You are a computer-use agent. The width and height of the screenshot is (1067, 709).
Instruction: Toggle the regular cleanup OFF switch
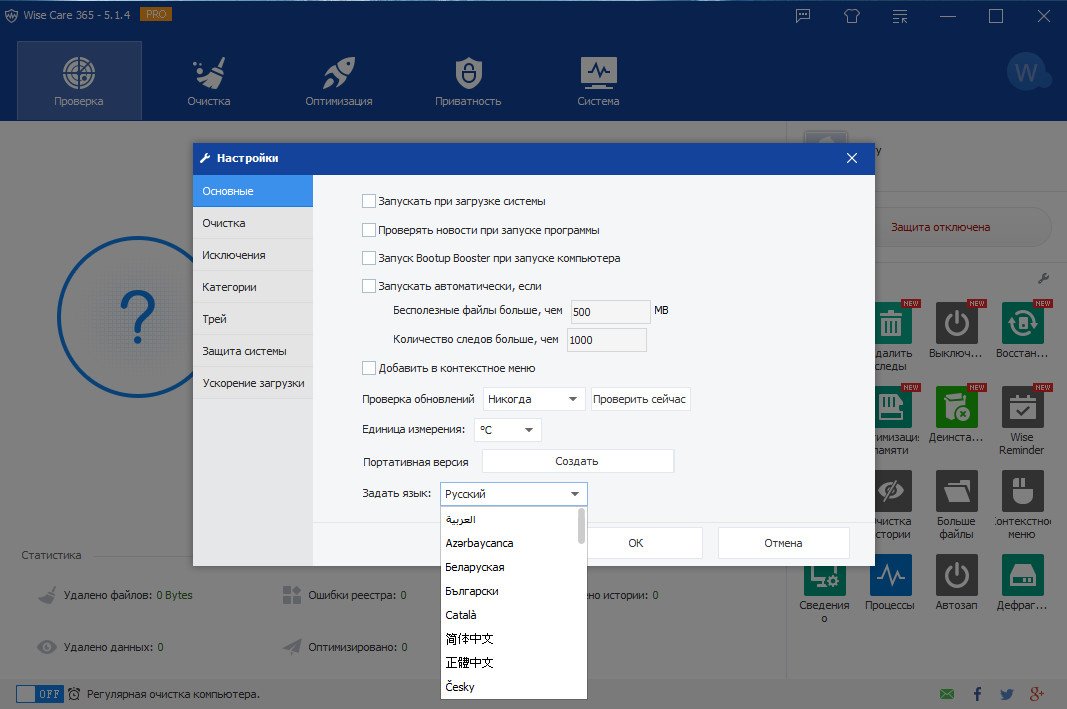40,694
